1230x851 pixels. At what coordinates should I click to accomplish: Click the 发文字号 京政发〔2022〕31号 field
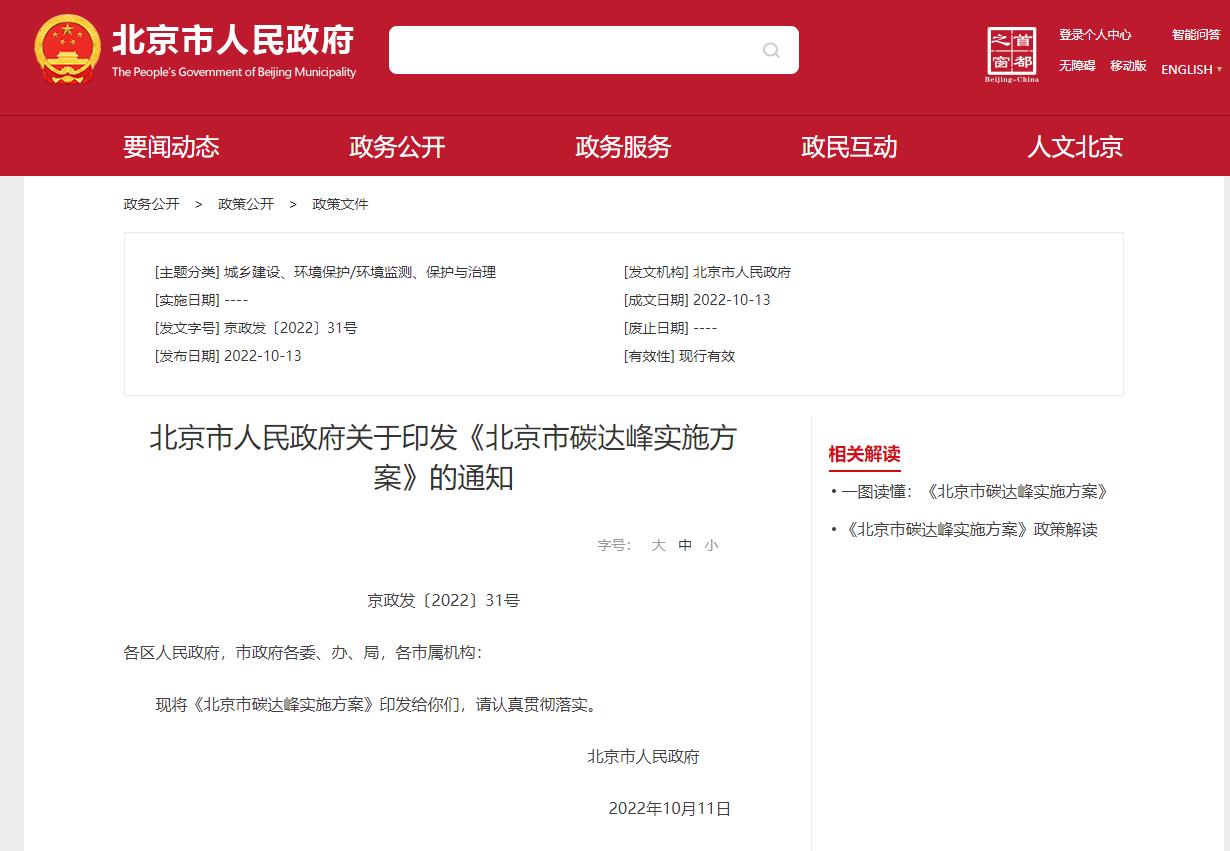click(x=256, y=328)
